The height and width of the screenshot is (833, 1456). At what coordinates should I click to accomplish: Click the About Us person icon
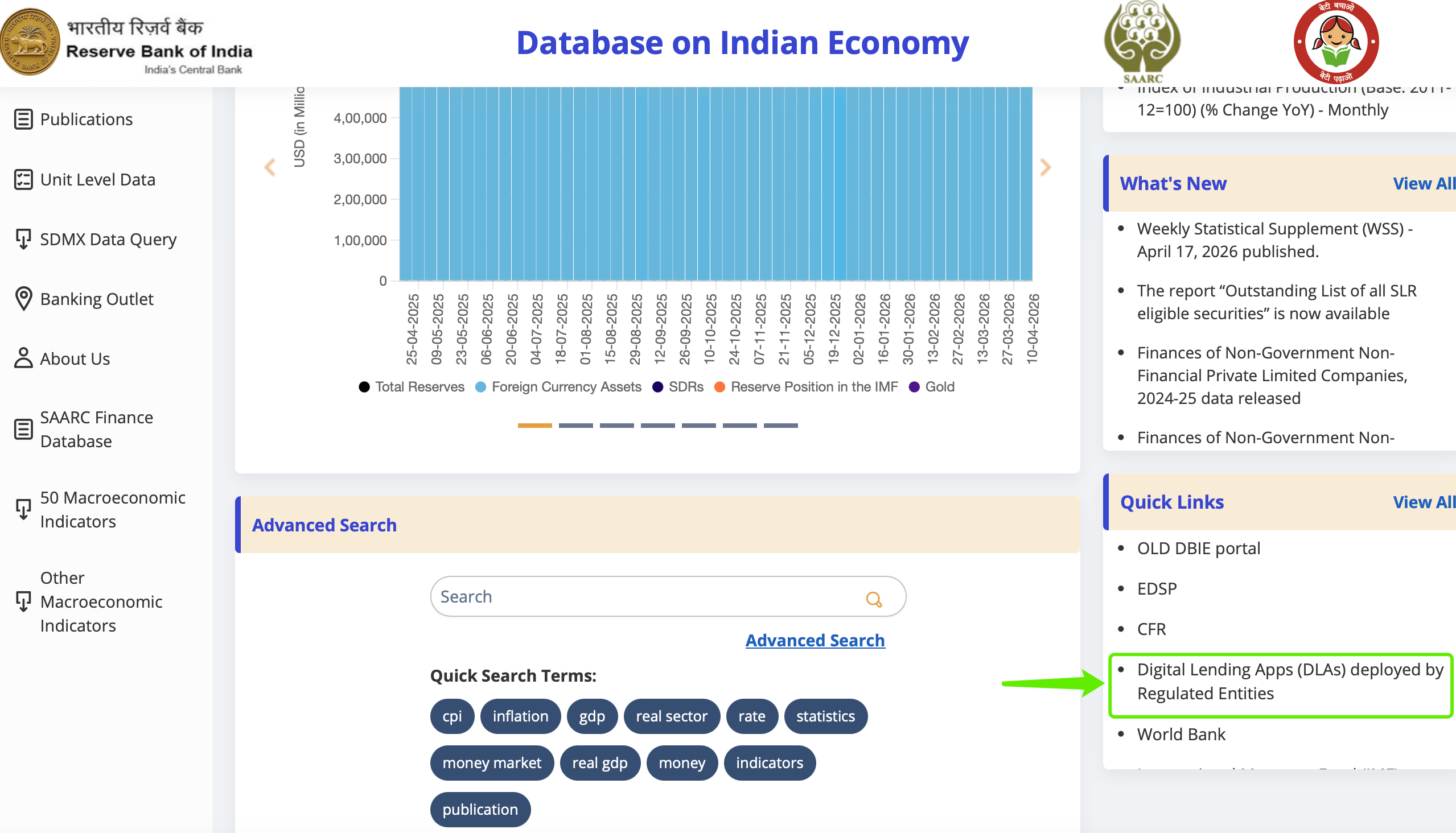[x=23, y=358]
